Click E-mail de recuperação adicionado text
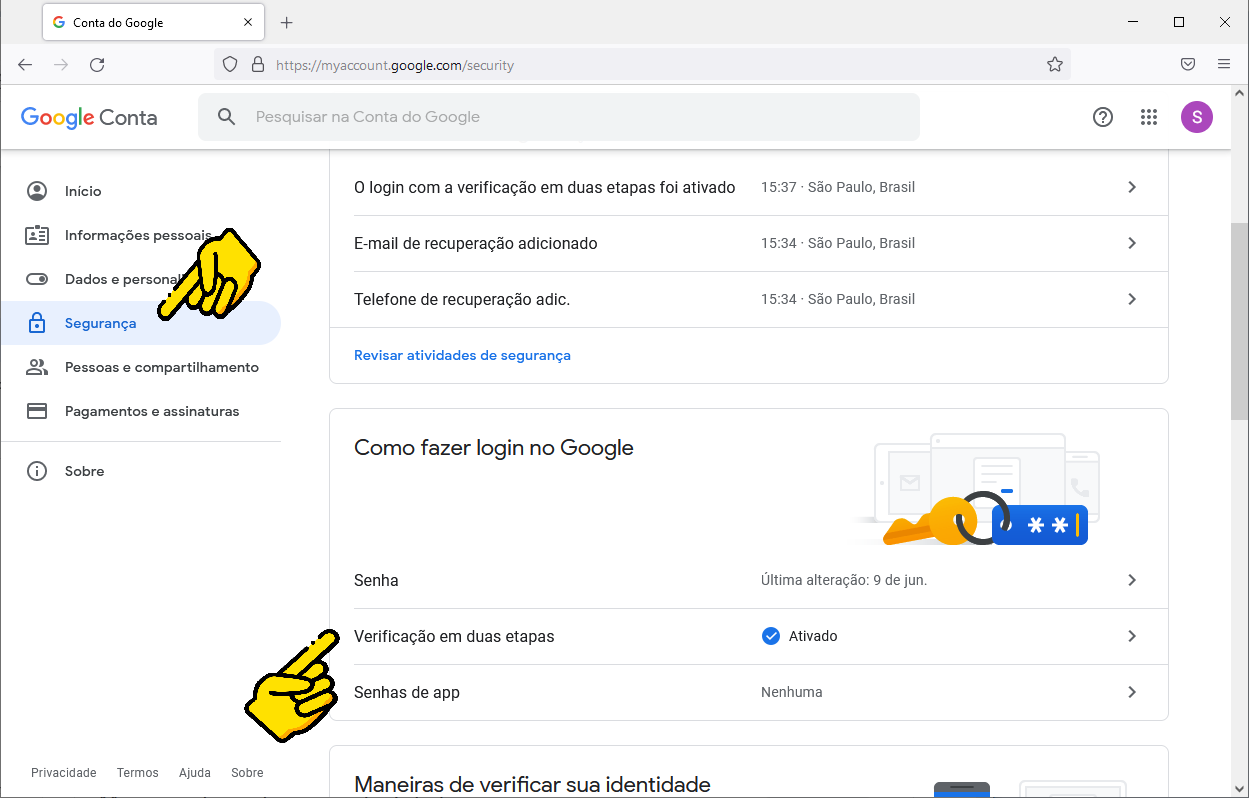 coord(476,243)
